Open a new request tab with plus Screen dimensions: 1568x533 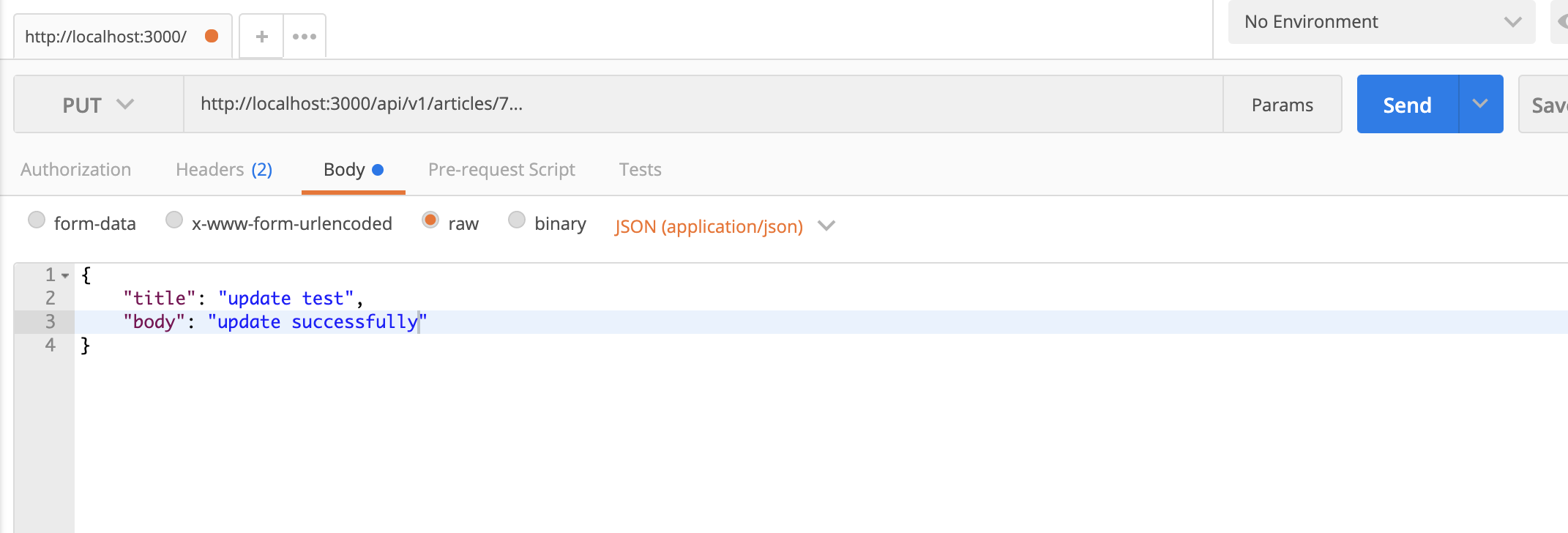pos(261,37)
